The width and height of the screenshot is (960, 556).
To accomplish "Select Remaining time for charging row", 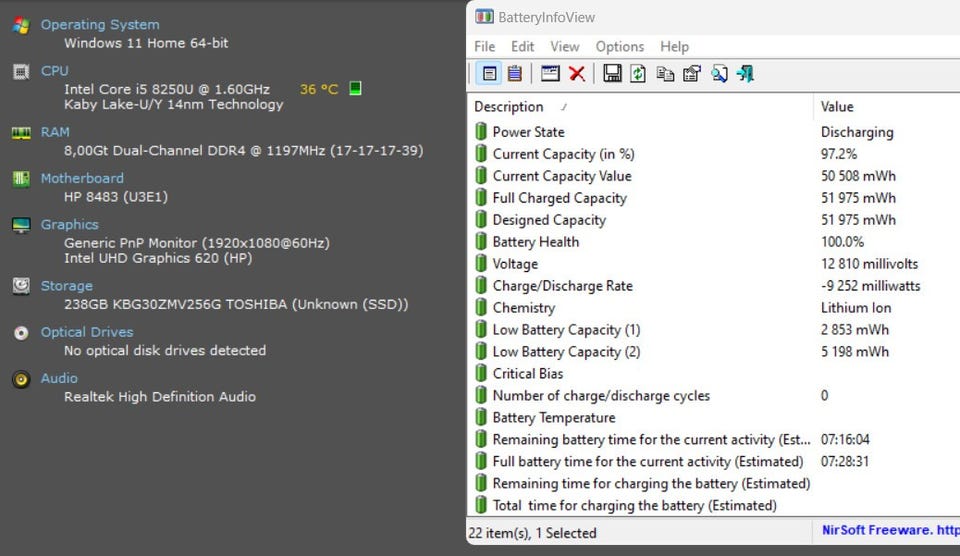I will point(714,484).
